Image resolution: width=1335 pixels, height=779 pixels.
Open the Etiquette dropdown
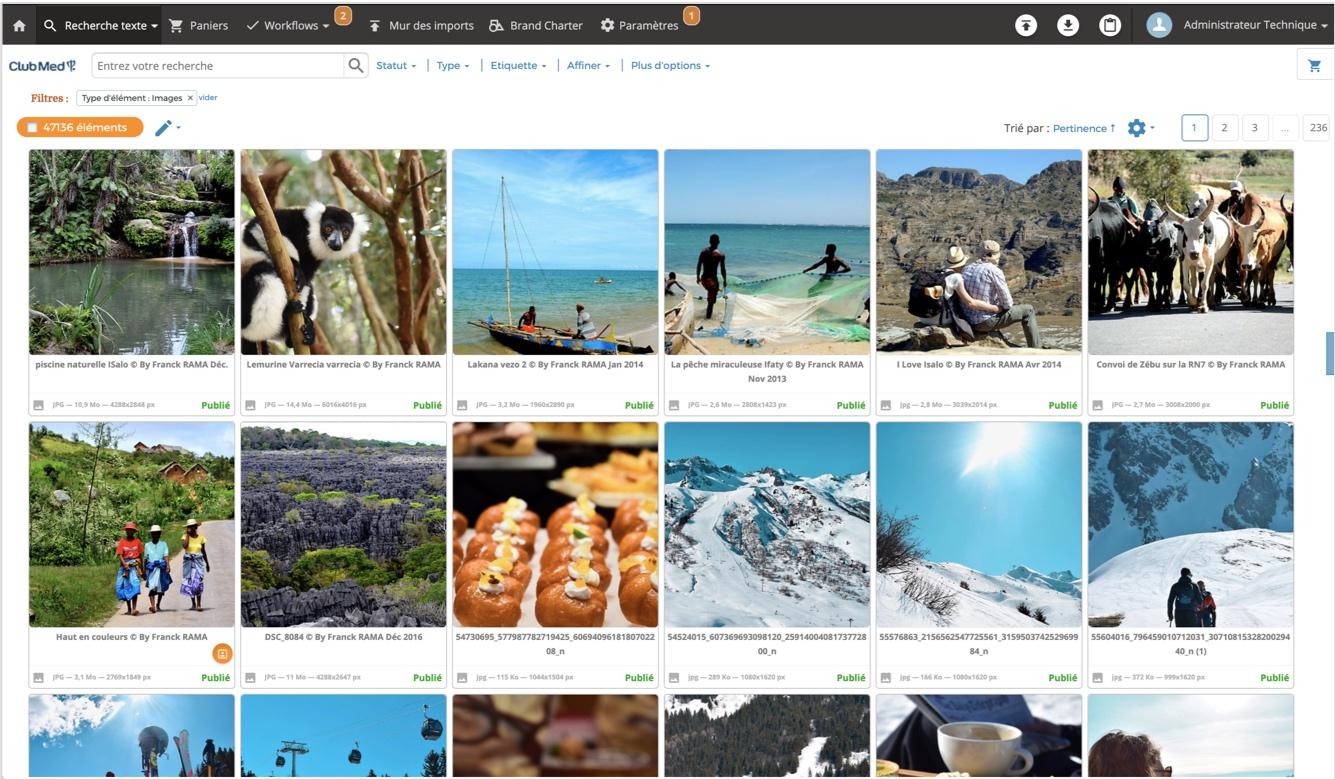(518, 66)
